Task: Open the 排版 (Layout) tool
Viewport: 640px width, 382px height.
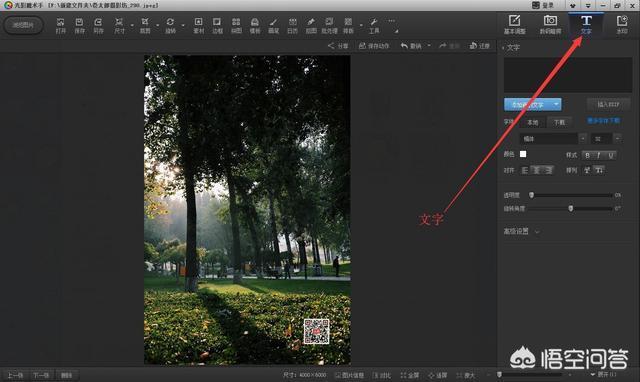Action: [x=348, y=25]
